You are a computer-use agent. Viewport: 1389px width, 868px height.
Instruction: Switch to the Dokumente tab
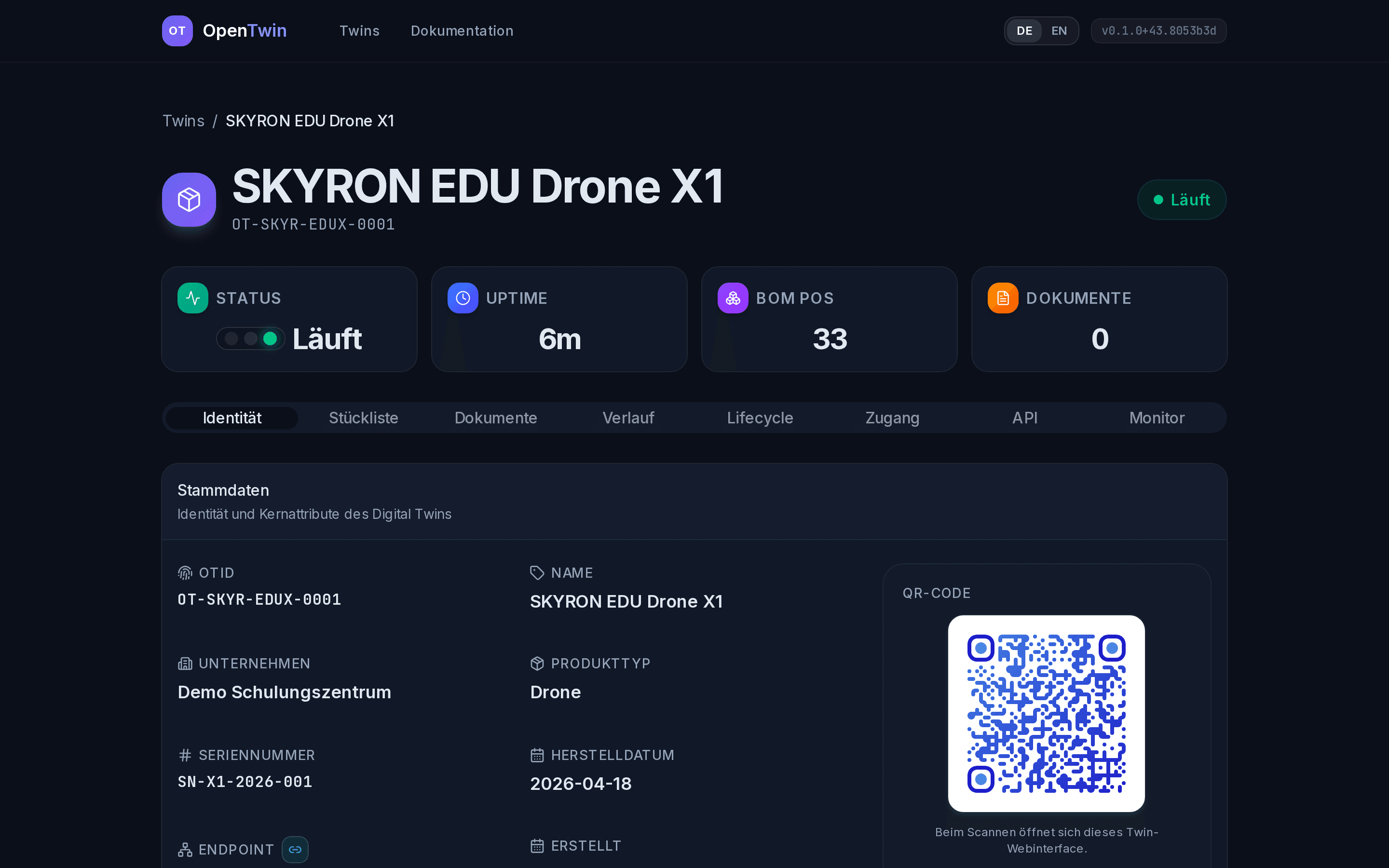tap(496, 418)
